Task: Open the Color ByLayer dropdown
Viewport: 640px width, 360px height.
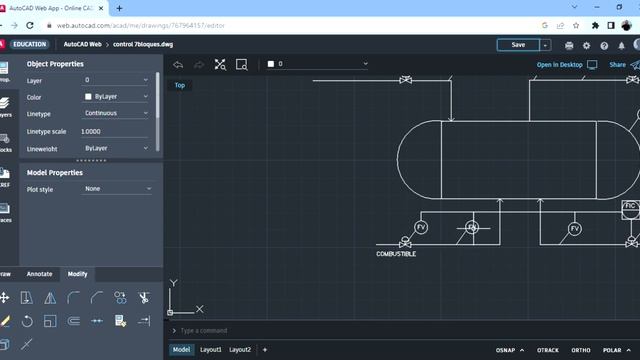Action: click(x=116, y=97)
